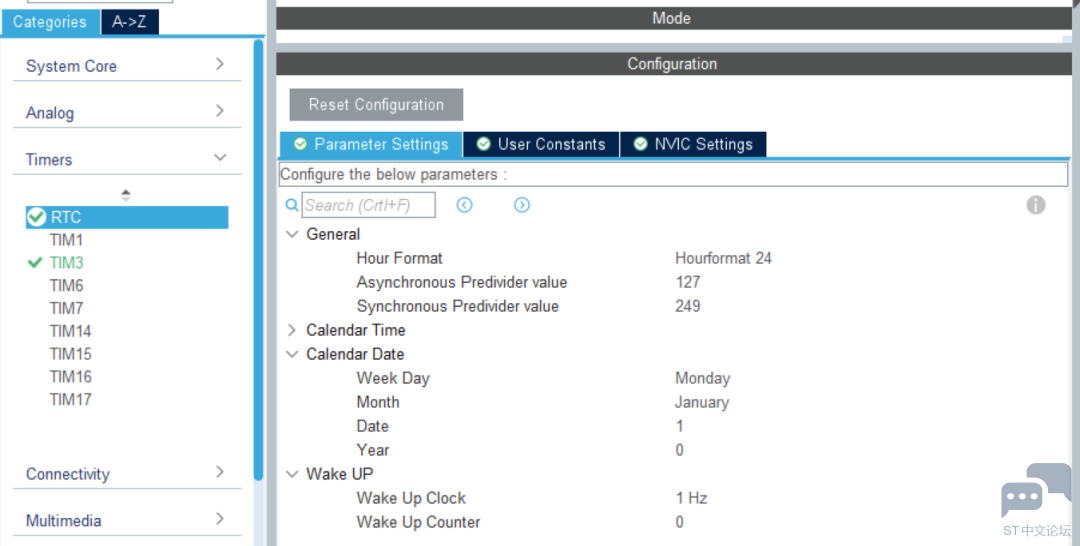1080x546 pixels.
Task: Click the Reset Configuration button
Action: [376, 105]
